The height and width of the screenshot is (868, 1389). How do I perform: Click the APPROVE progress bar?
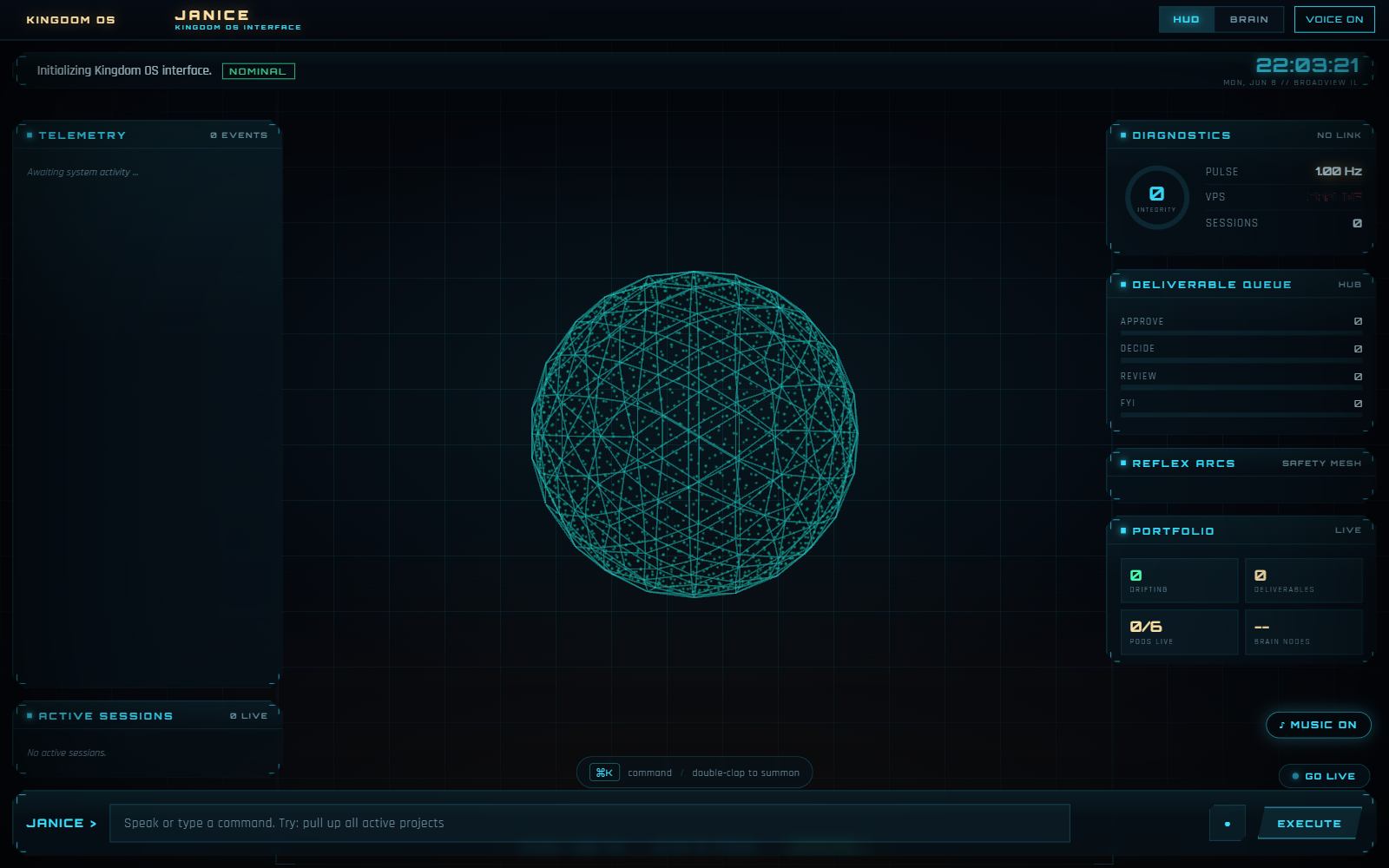point(1241,333)
